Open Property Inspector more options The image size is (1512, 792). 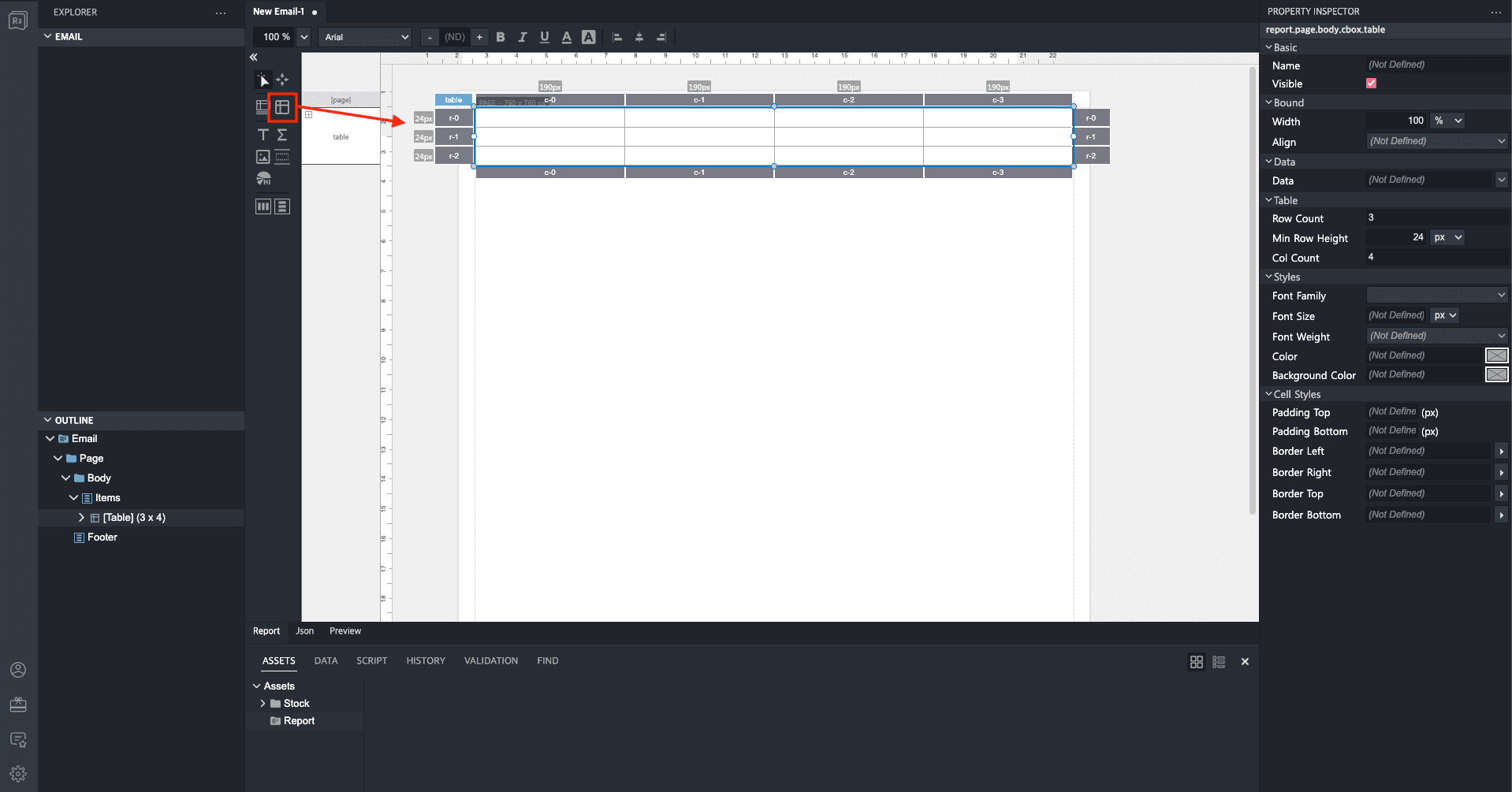[x=1495, y=12]
